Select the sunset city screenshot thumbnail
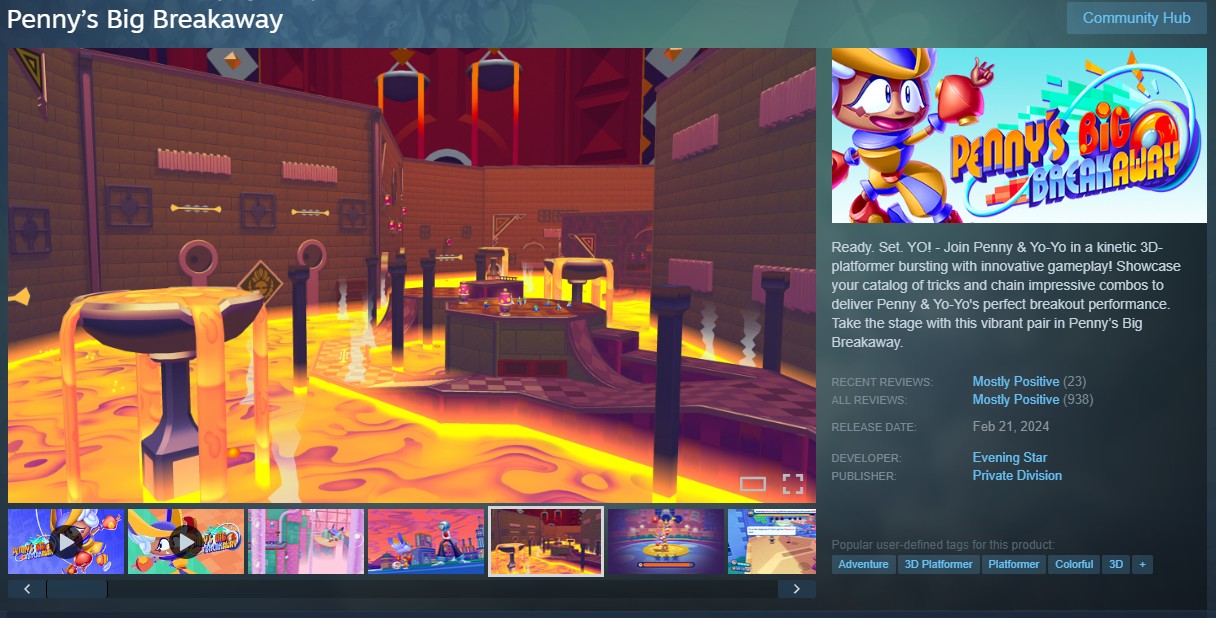 coord(426,541)
